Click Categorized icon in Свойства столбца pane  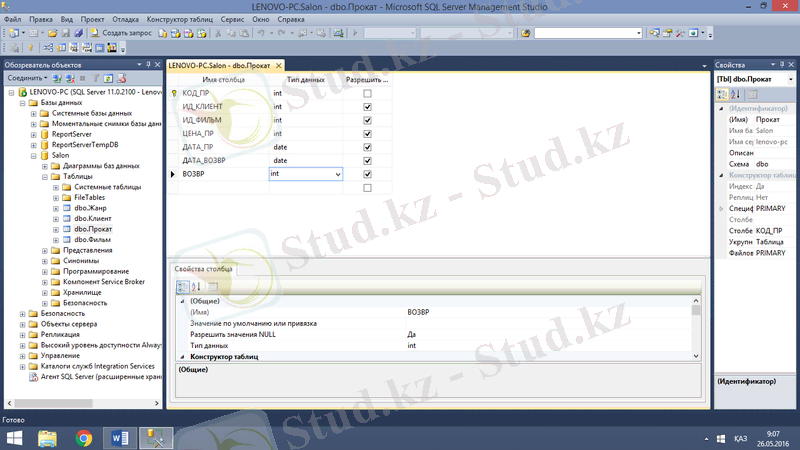tap(183, 287)
